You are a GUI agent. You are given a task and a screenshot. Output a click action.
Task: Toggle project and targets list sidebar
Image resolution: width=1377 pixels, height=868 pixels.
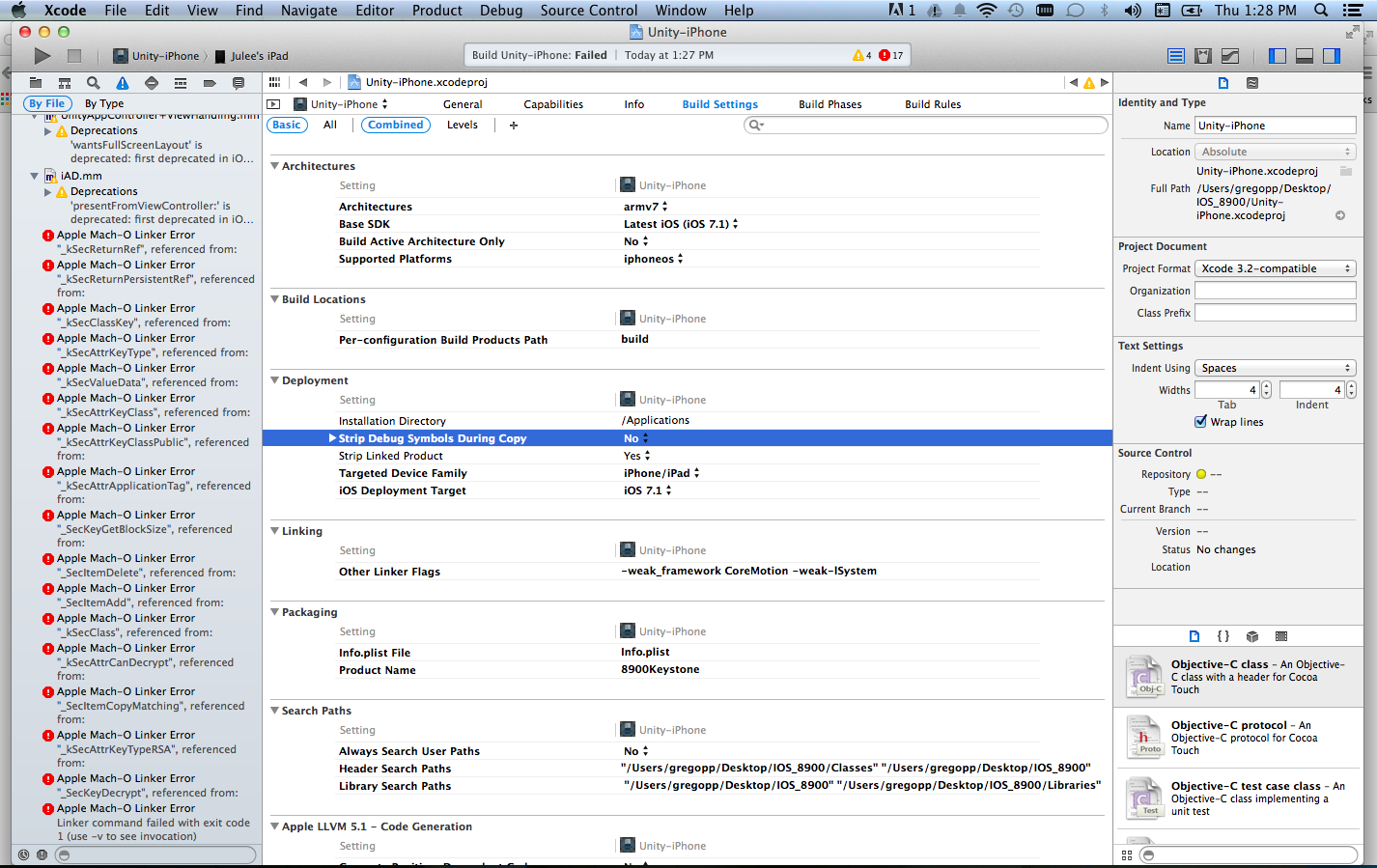coord(273,104)
